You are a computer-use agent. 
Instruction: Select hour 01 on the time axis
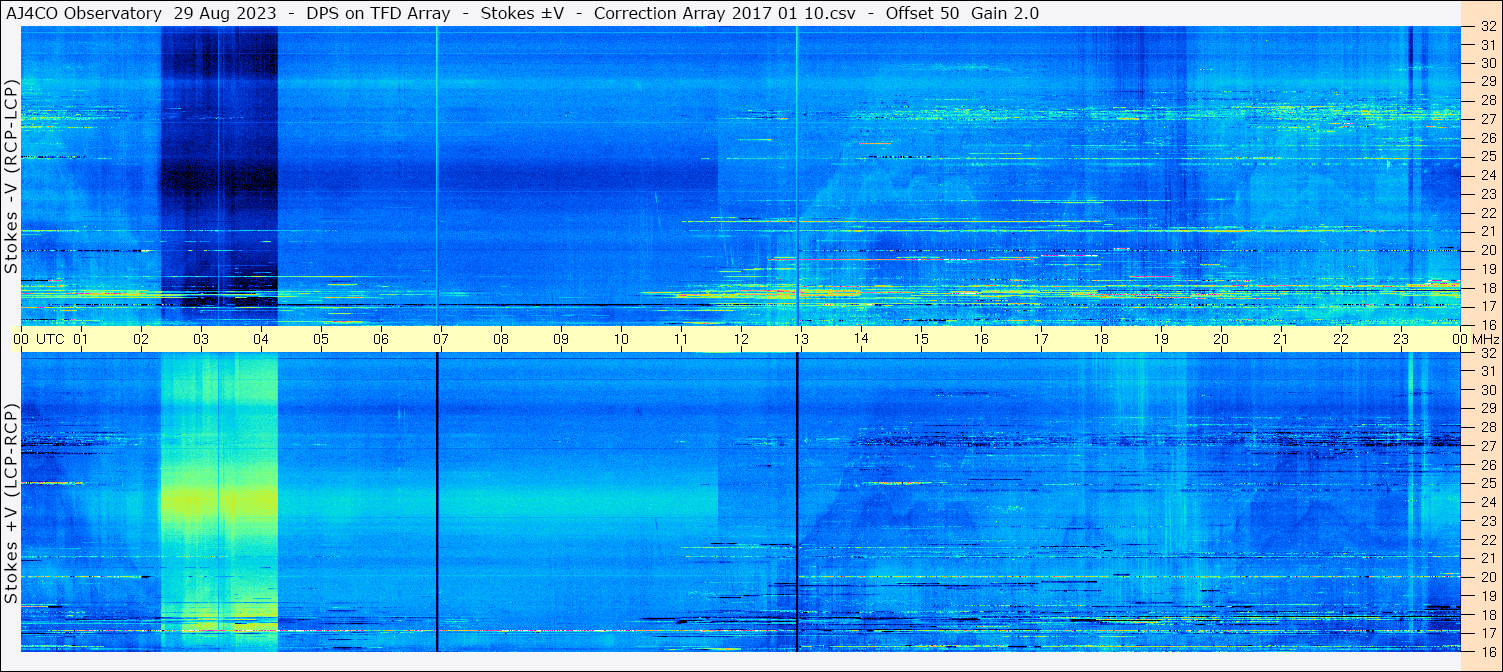pos(81,339)
